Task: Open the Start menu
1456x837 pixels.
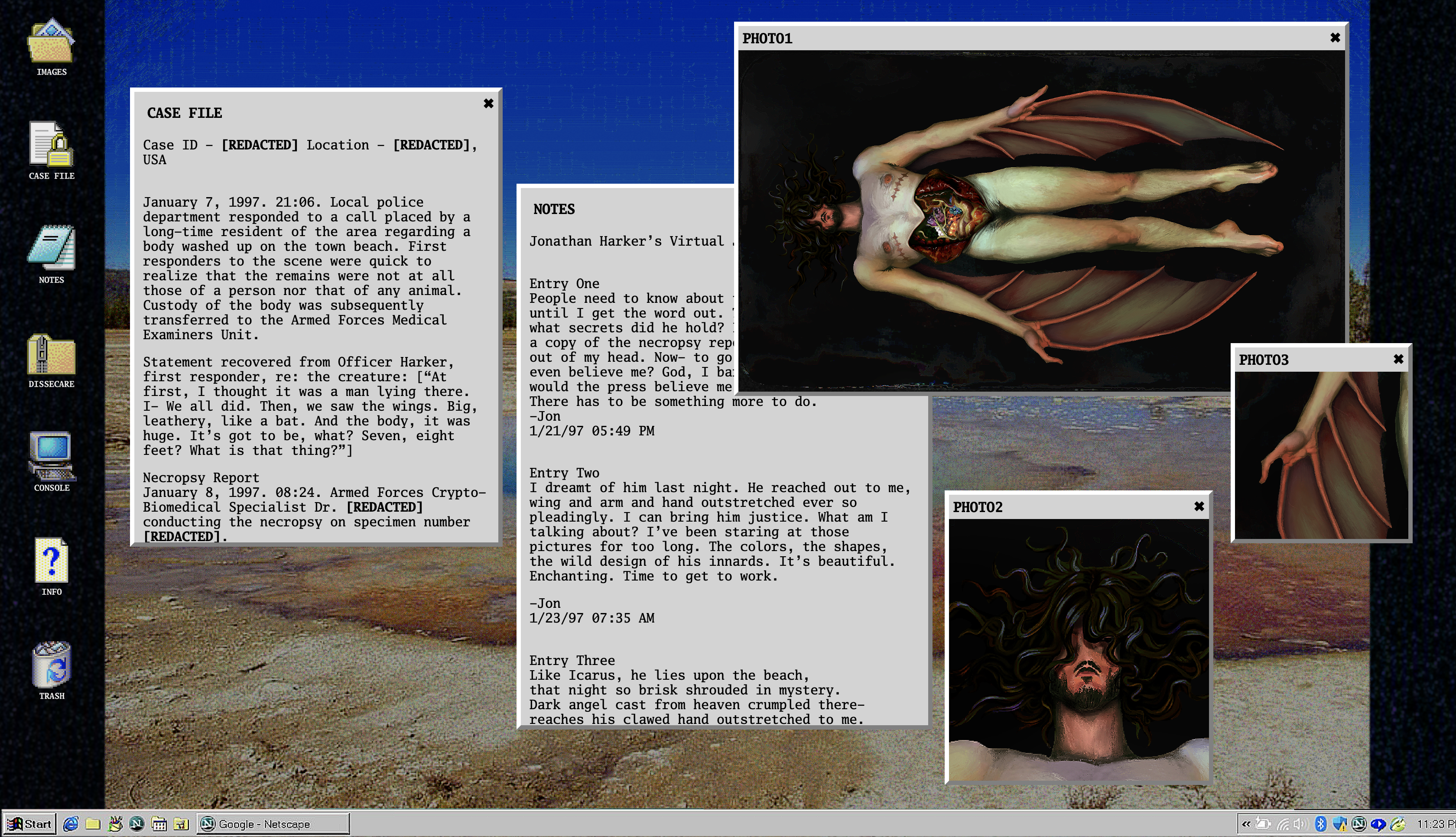Action: tap(30, 824)
